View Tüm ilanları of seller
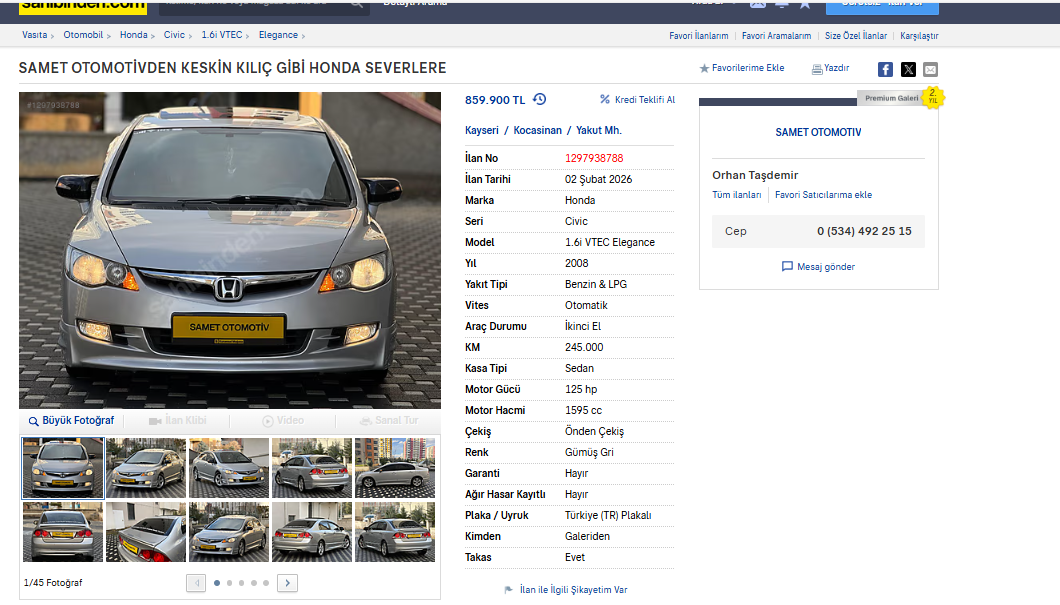The image size is (1060, 605). (736, 195)
